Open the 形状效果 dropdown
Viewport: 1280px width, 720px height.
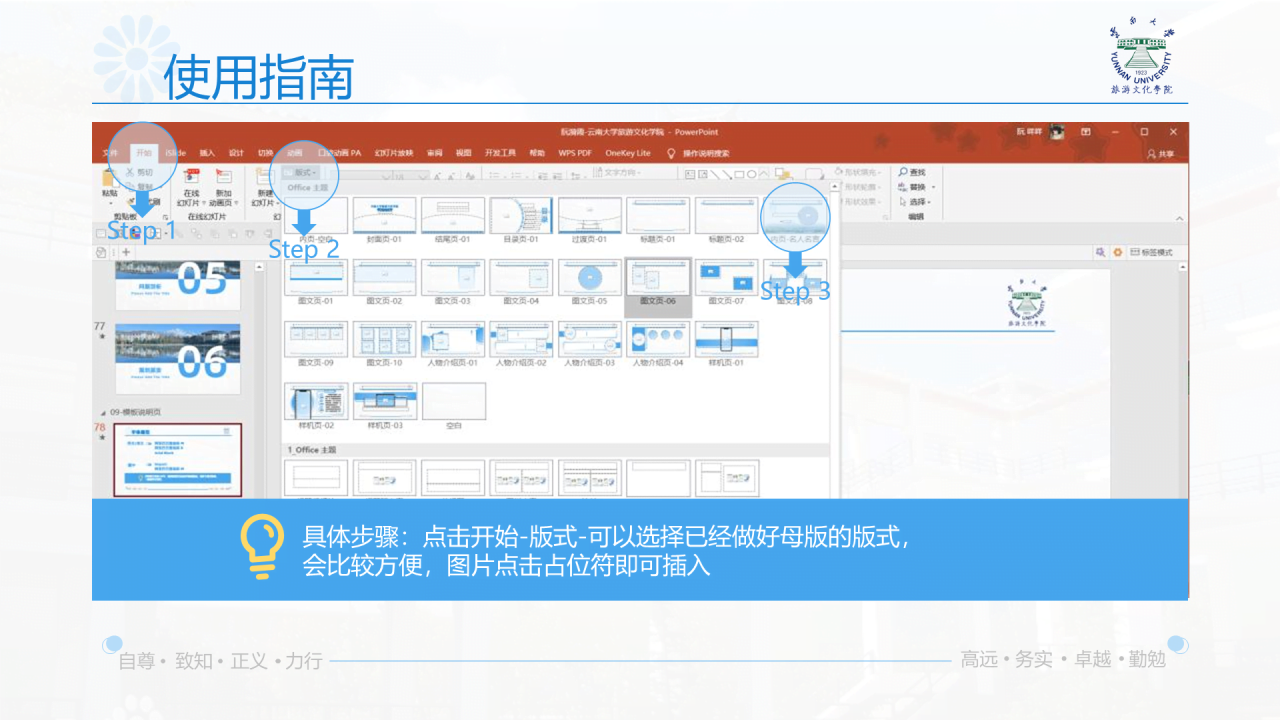click(x=860, y=201)
